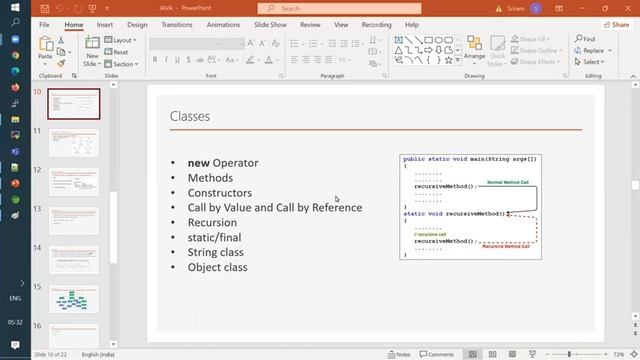Toggle Bold formatting
640x360 pixels.
[155, 60]
